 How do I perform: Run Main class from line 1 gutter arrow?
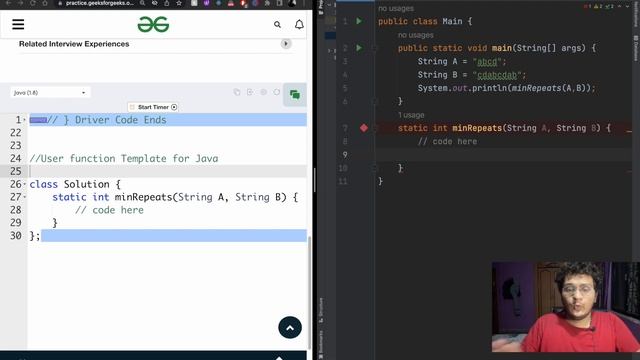359,21
